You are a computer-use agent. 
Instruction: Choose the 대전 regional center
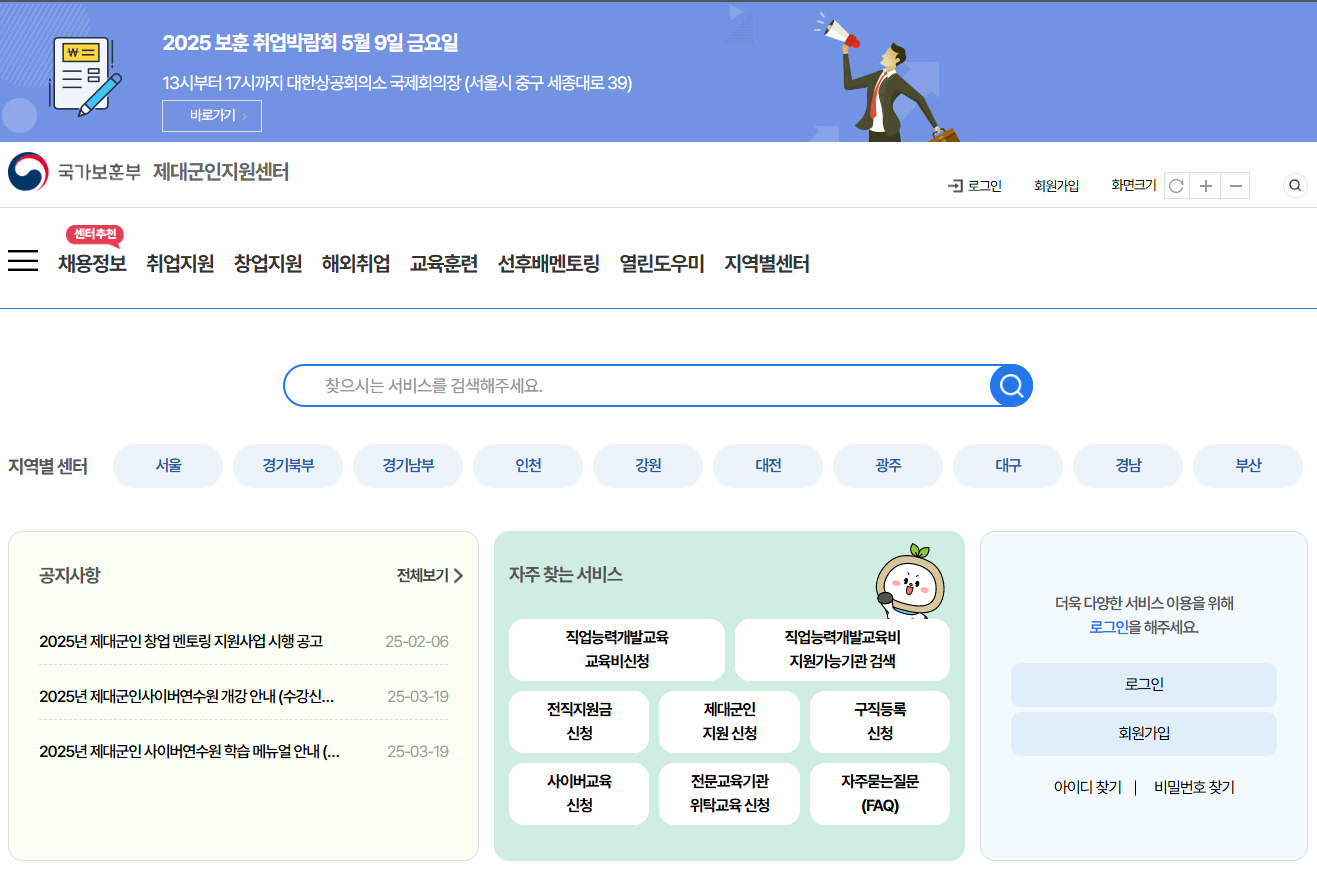[x=767, y=465]
